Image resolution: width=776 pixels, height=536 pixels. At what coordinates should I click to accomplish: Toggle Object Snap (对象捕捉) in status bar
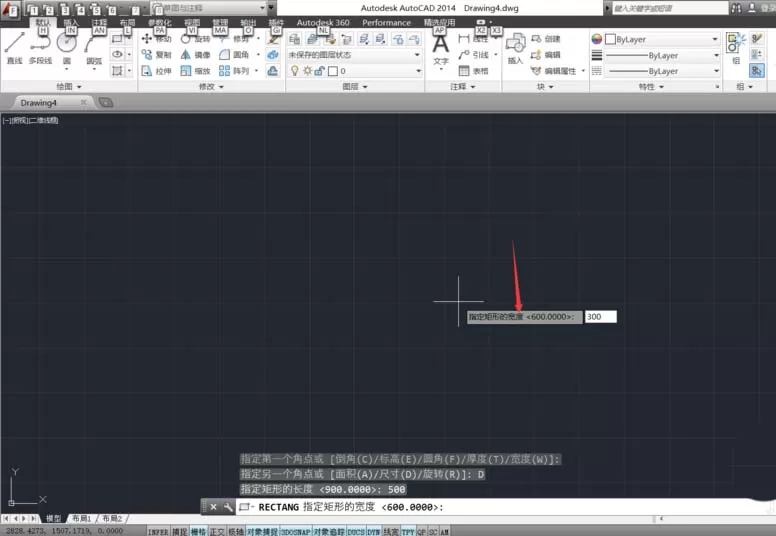point(262,532)
